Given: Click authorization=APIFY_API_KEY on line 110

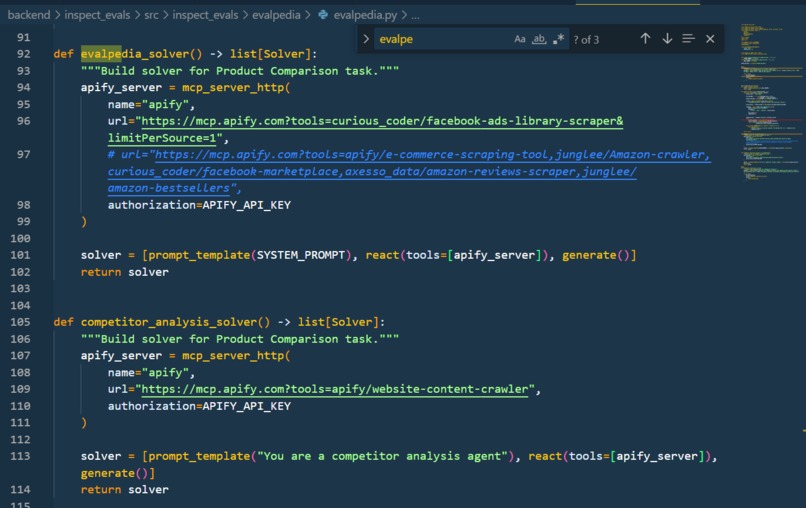Looking at the screenshot, I should pos(199,406).
